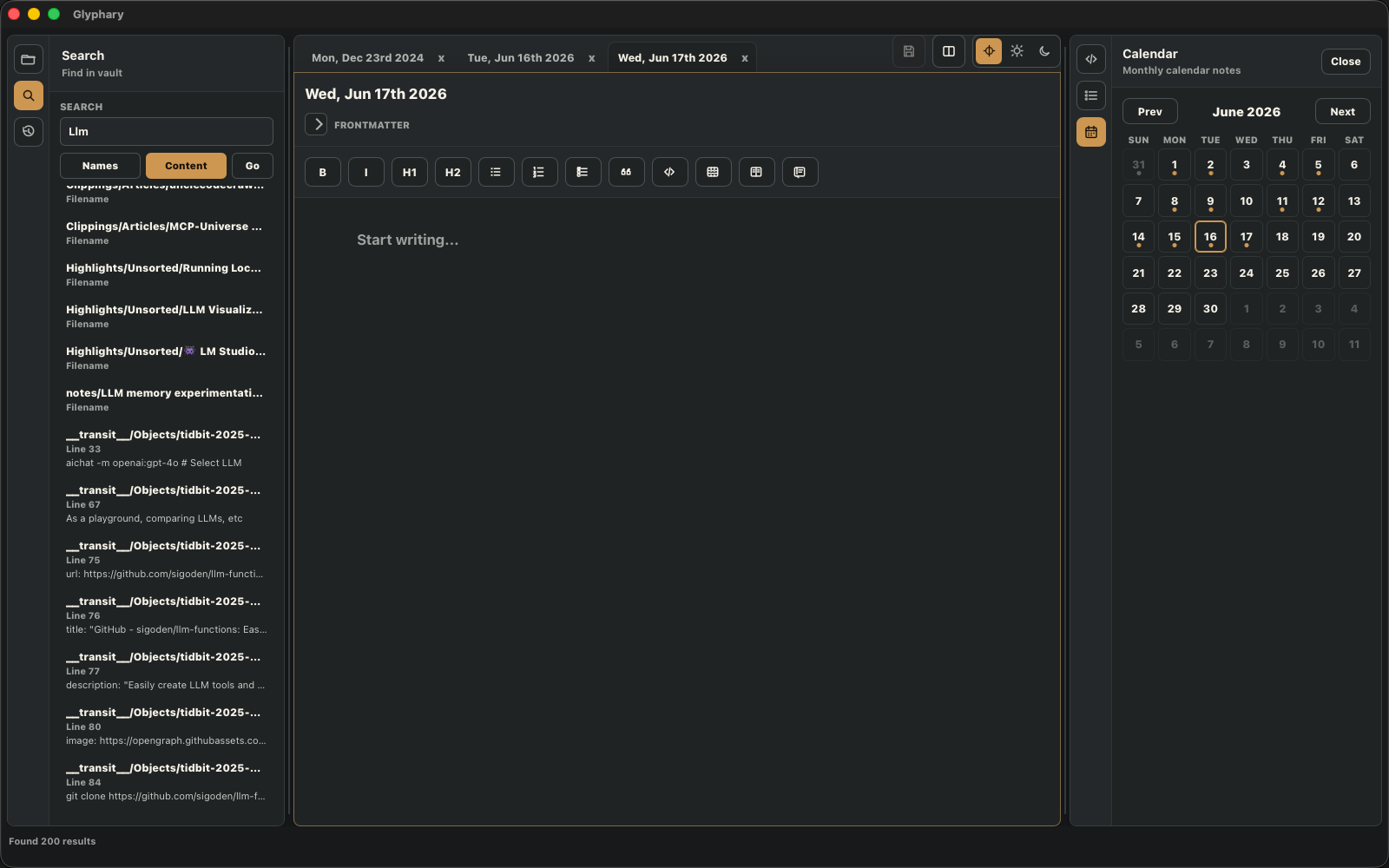Click the save document icon
1389x868 pixels.
coord(909,51)
